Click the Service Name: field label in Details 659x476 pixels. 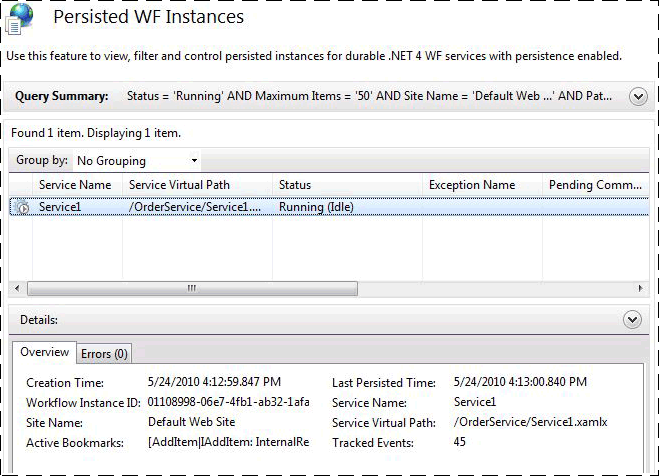[x=369, y=403]
